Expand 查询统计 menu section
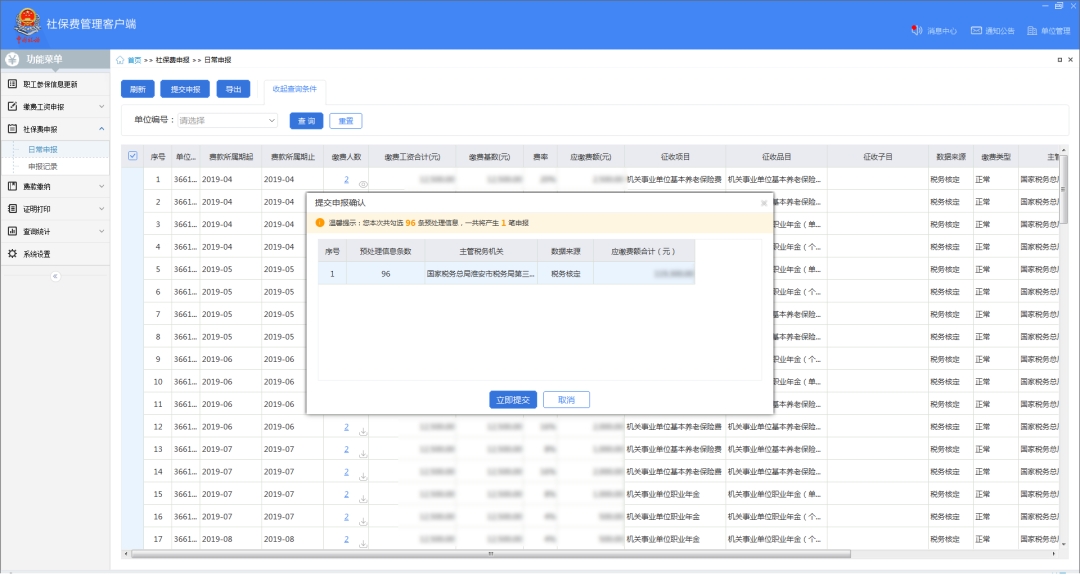The height and width of the screenshot is (575, 1080). [x=55, y=231]
